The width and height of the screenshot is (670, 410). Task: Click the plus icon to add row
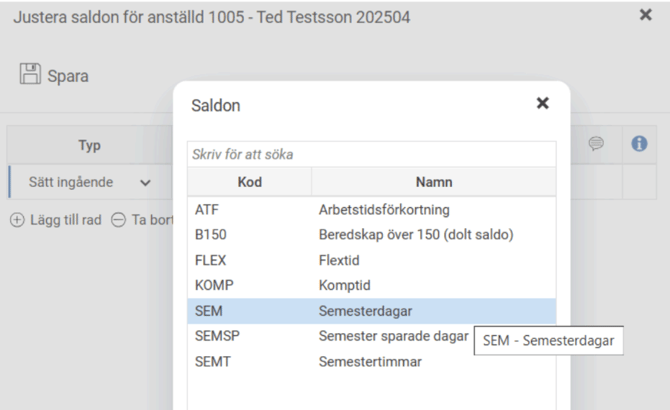coord(17,220)
